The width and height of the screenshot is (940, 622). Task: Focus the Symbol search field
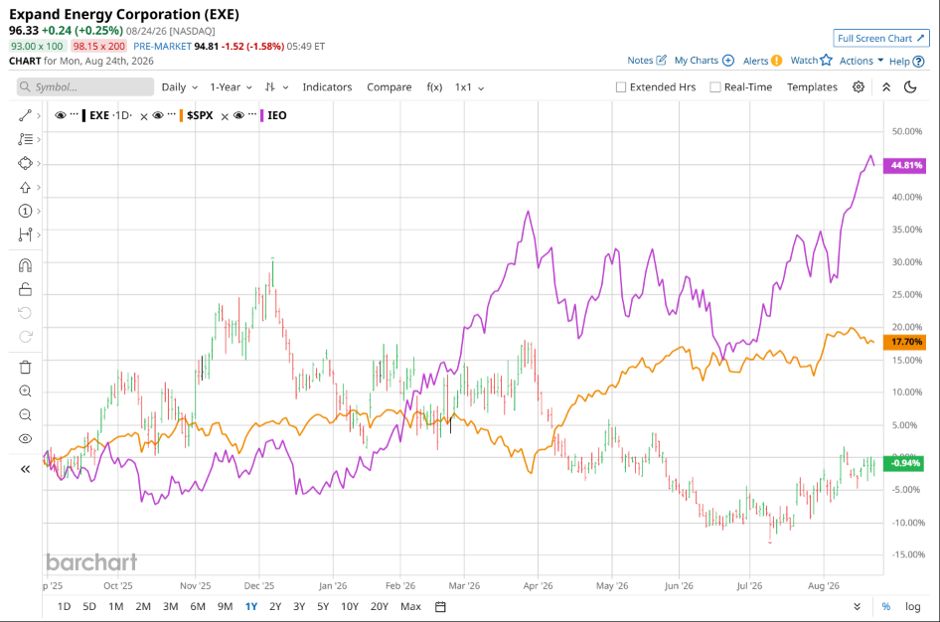(85, 87)
